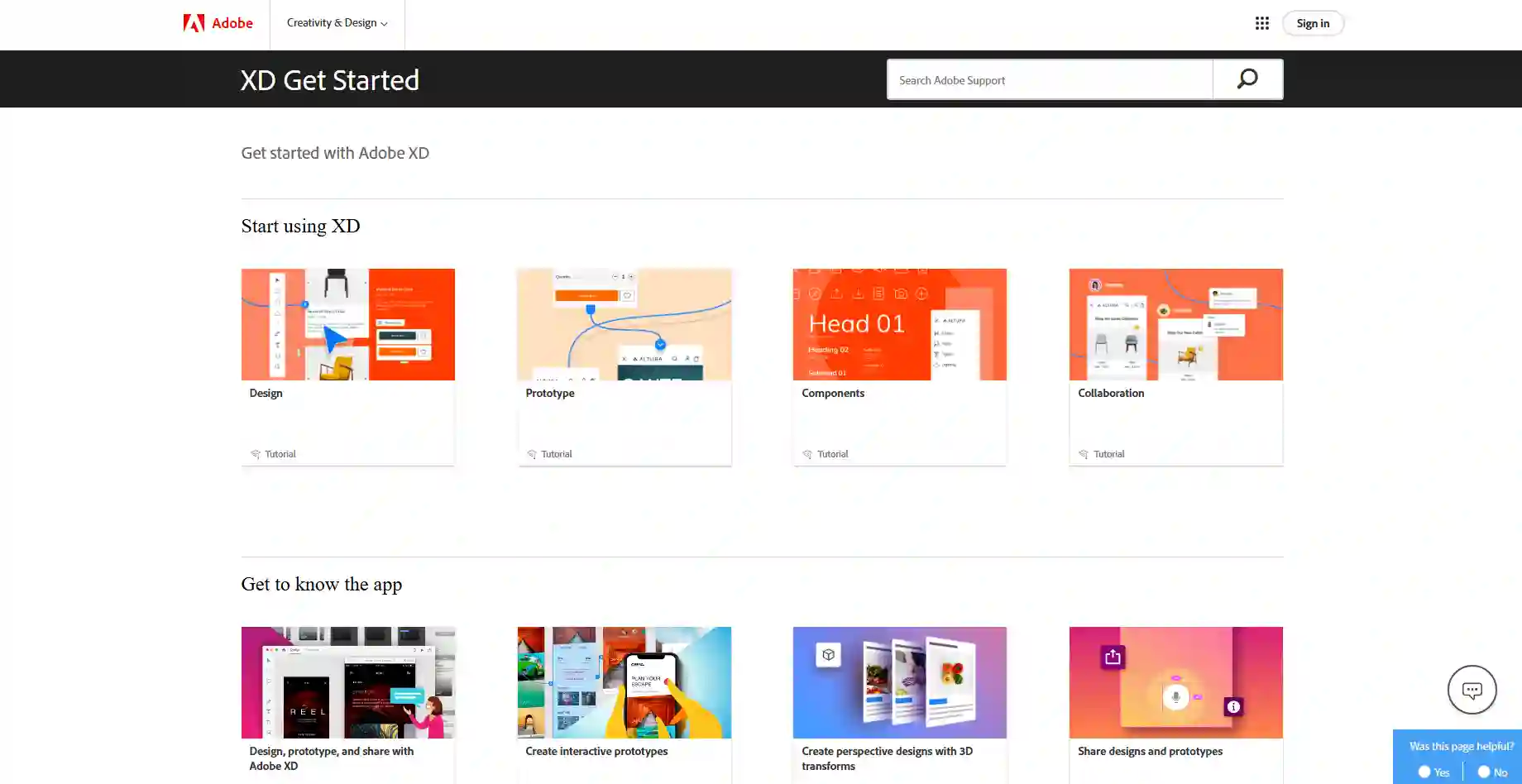Type in the Search Adobe Support field
Screen dimensions: 1522x784
[x=1049, y=80]
